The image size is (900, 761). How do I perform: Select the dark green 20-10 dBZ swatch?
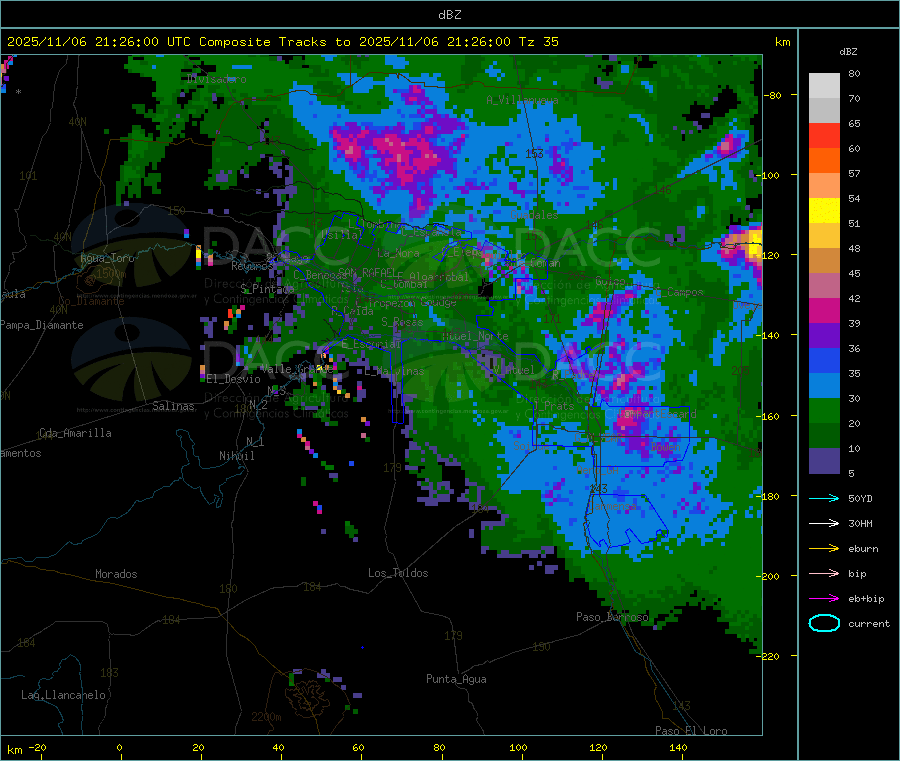pyautogui.click(x=824, y=436)
